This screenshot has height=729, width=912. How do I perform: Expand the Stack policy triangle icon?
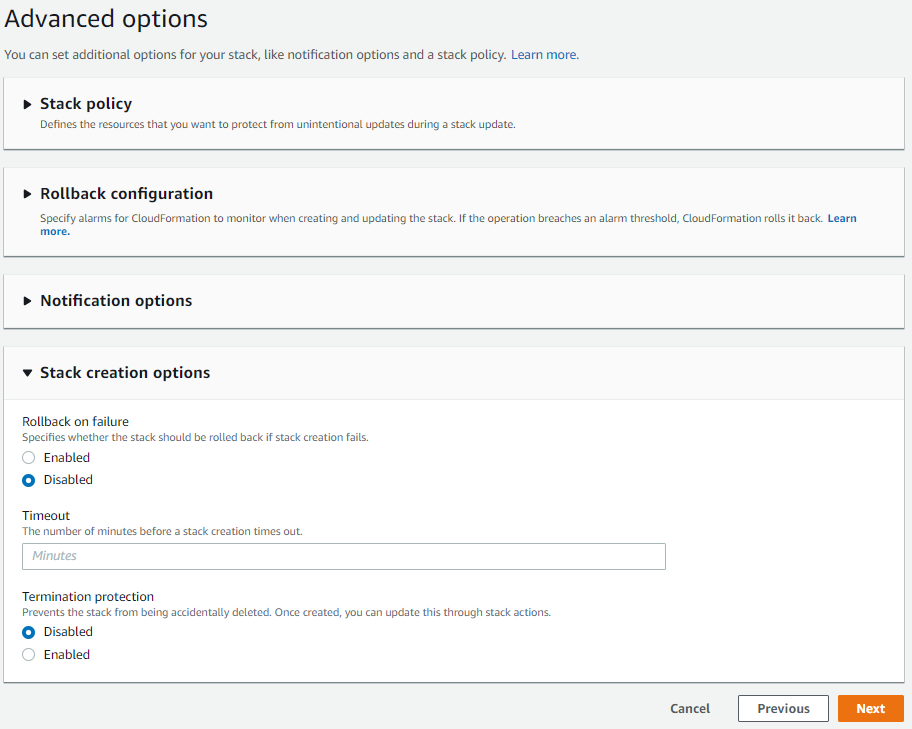pos(28,104)
